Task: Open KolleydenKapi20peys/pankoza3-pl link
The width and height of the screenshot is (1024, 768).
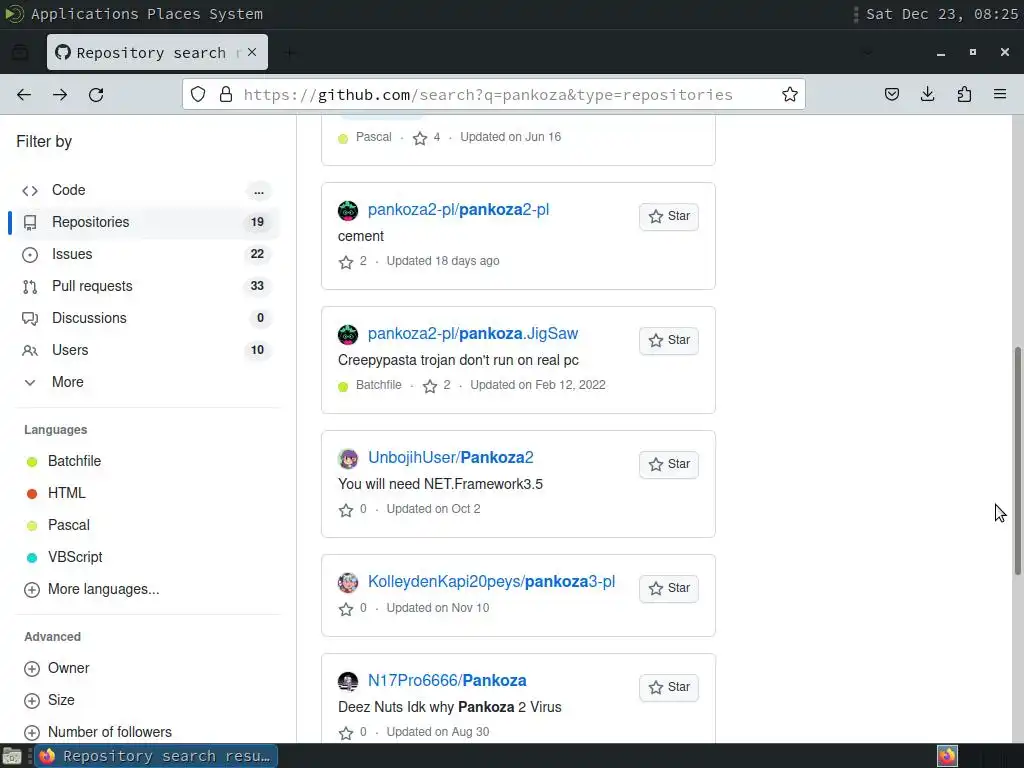Action: click(x=492, y=582)
